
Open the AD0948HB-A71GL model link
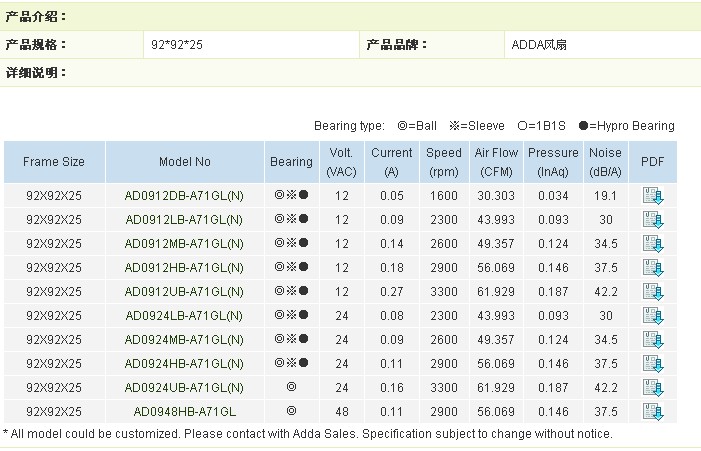184,411
